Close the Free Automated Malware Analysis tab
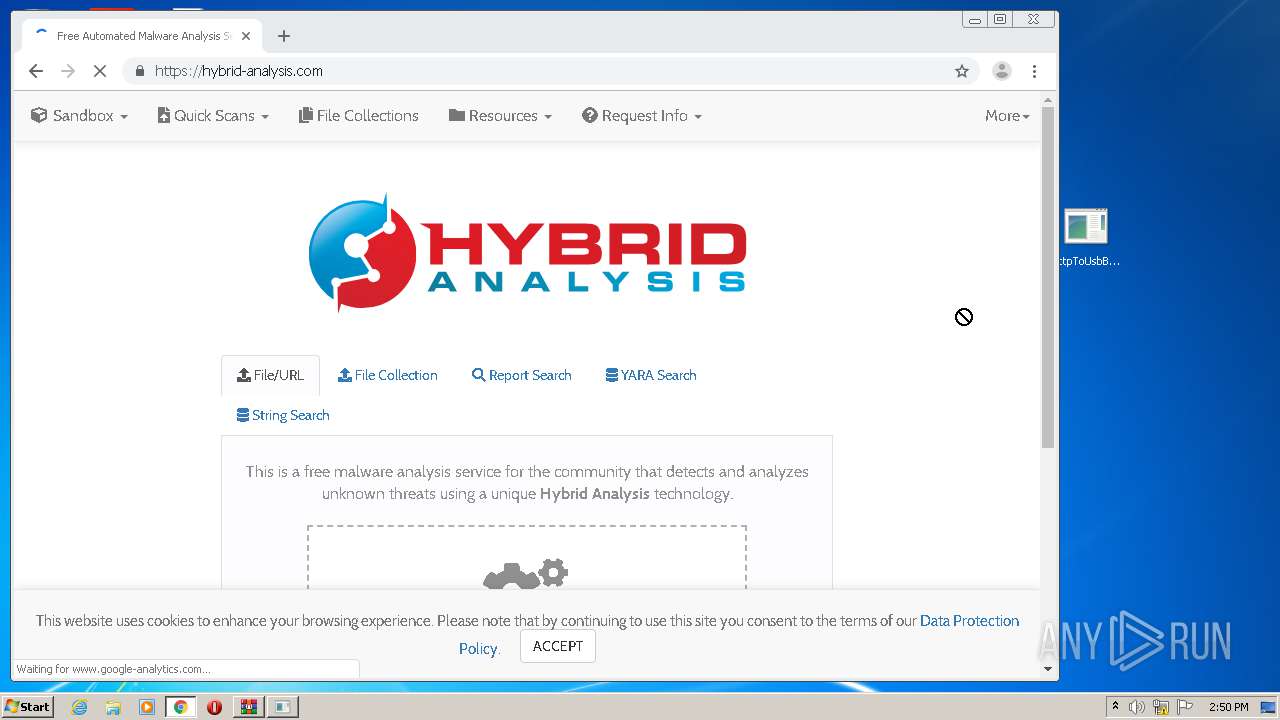The width and height of the screenshot is (1280, 720). coord(246,36)
